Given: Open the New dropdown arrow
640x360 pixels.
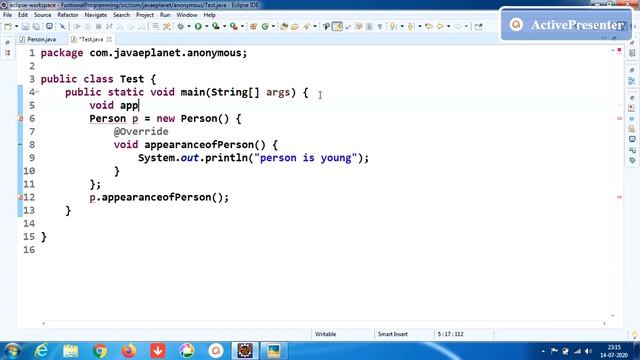Looking at the screenshot, I should pos(16,27).
